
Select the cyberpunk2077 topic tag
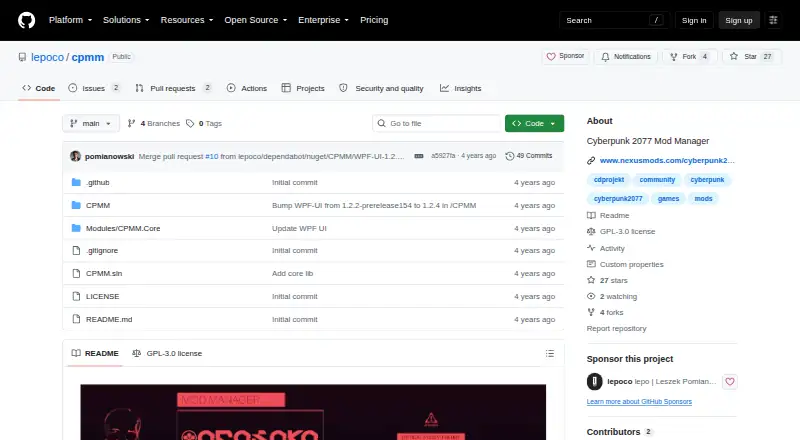(618, 199)
